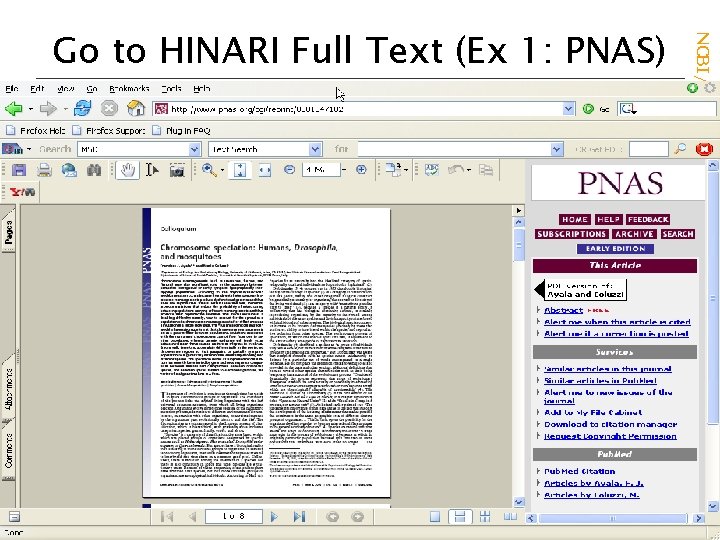This screenshot has height=540, width=720.
Task: Save a copy of the PDF
Action: [x=19, y=170]
